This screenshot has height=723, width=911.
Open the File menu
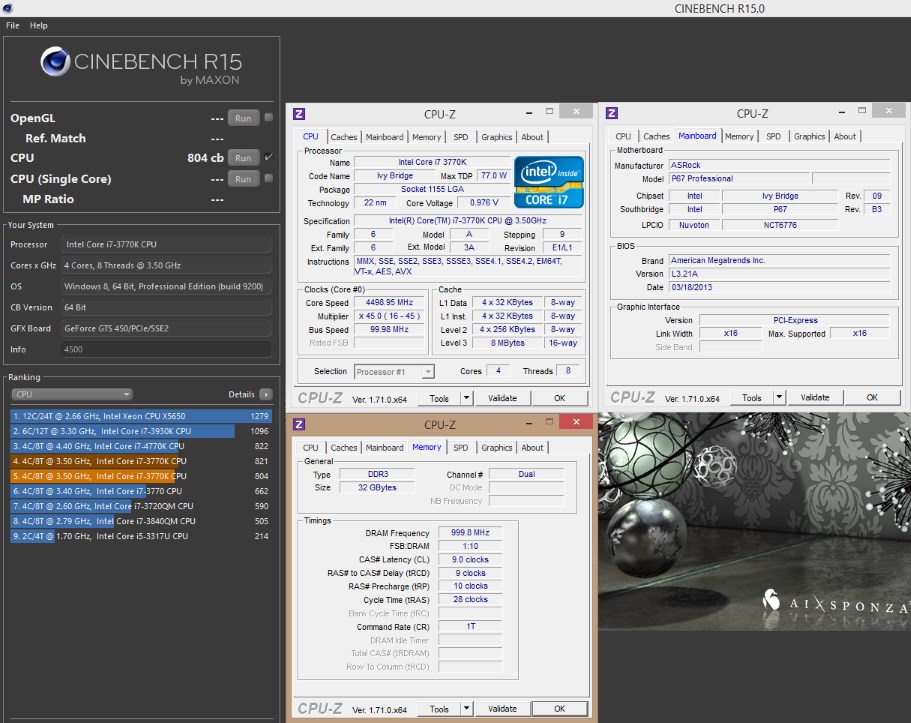[x=13, y=26]
